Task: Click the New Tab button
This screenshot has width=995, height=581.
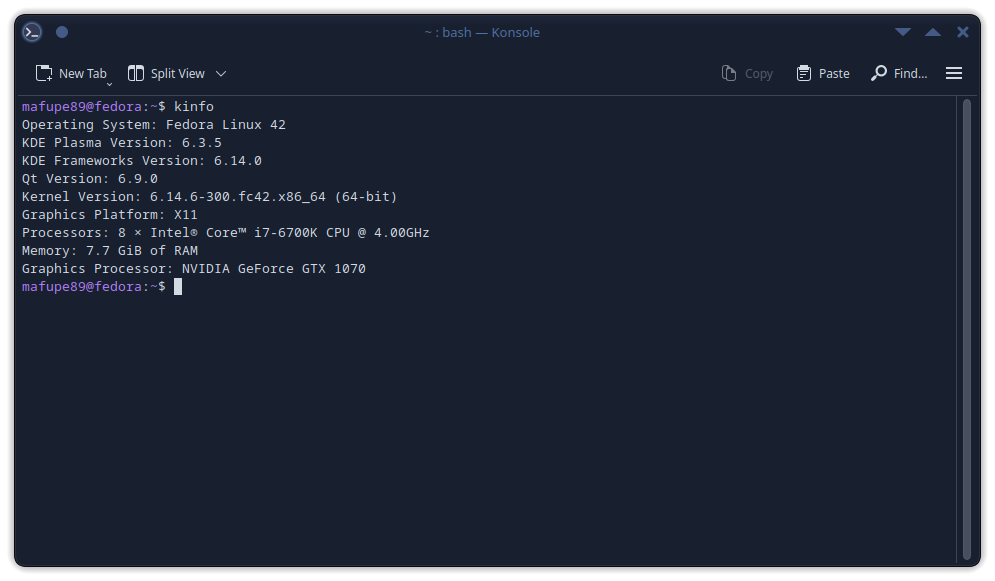Action: coord(70,74)
